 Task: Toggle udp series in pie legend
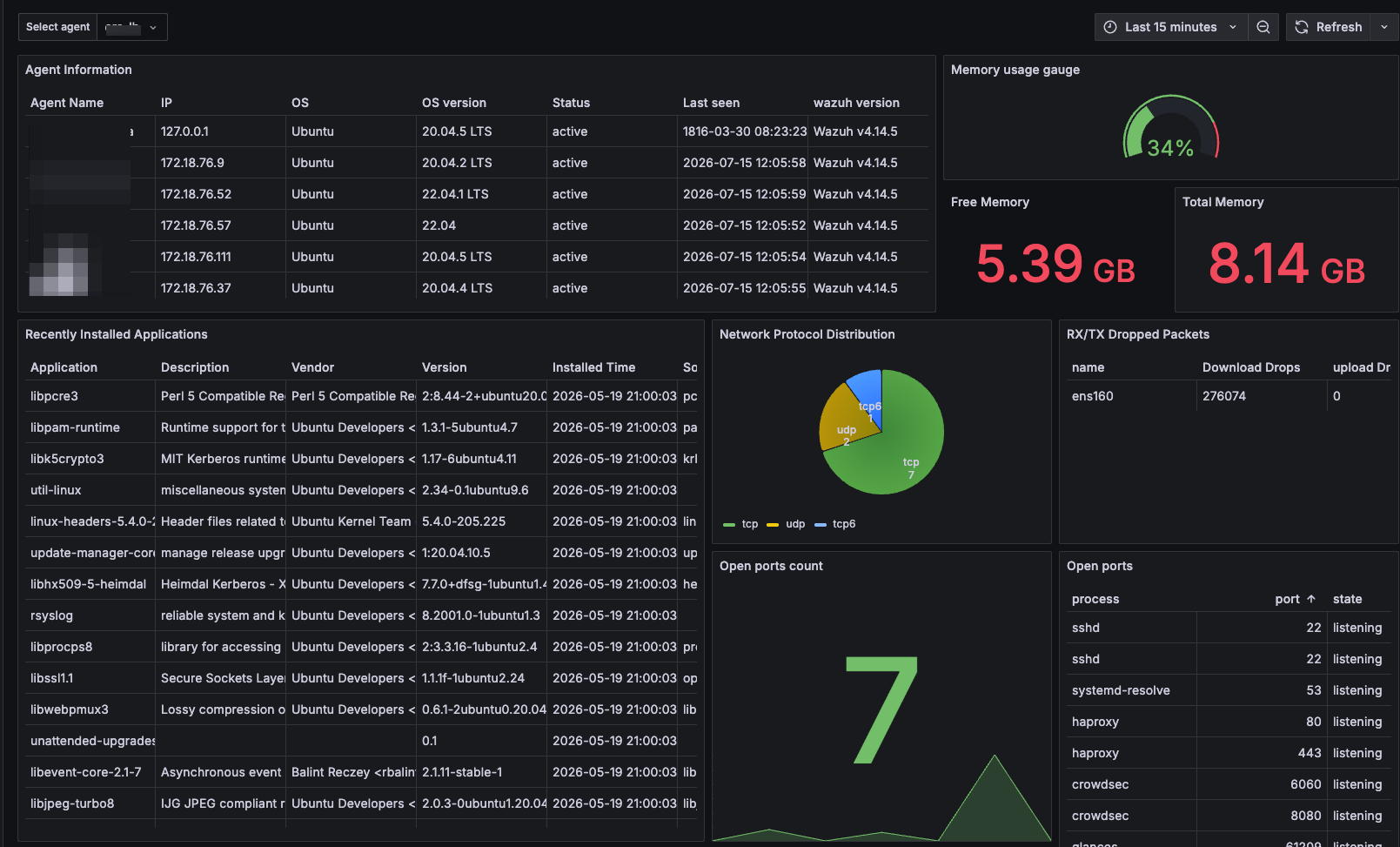click(x=786, y=524)
